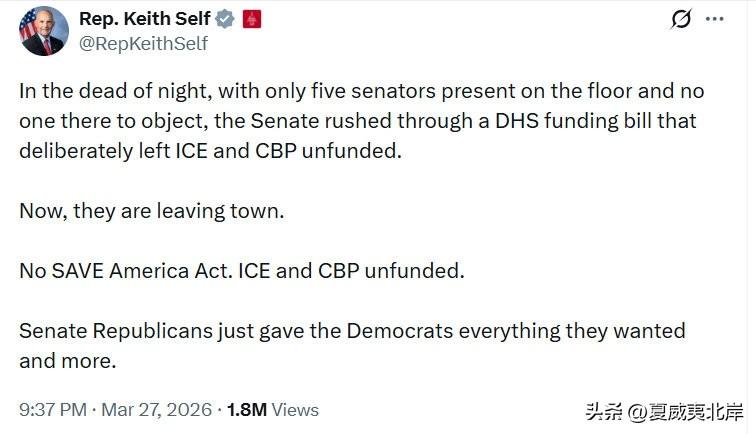Click the display name Rep. Keith Self

point(147,20)
